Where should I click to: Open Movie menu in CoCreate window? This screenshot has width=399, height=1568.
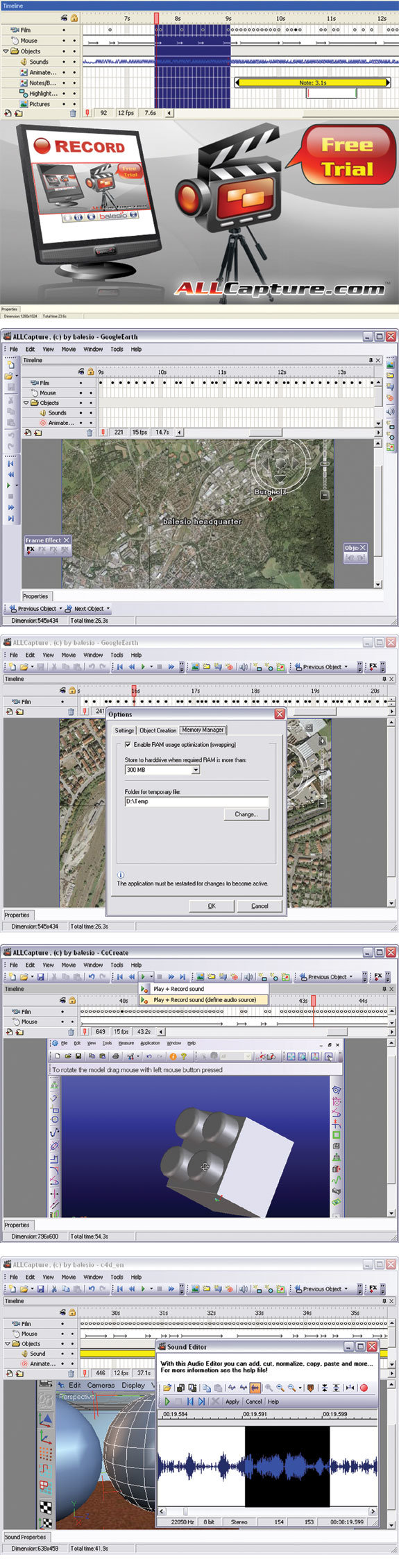pyautogui.click(x=69, y=965)
